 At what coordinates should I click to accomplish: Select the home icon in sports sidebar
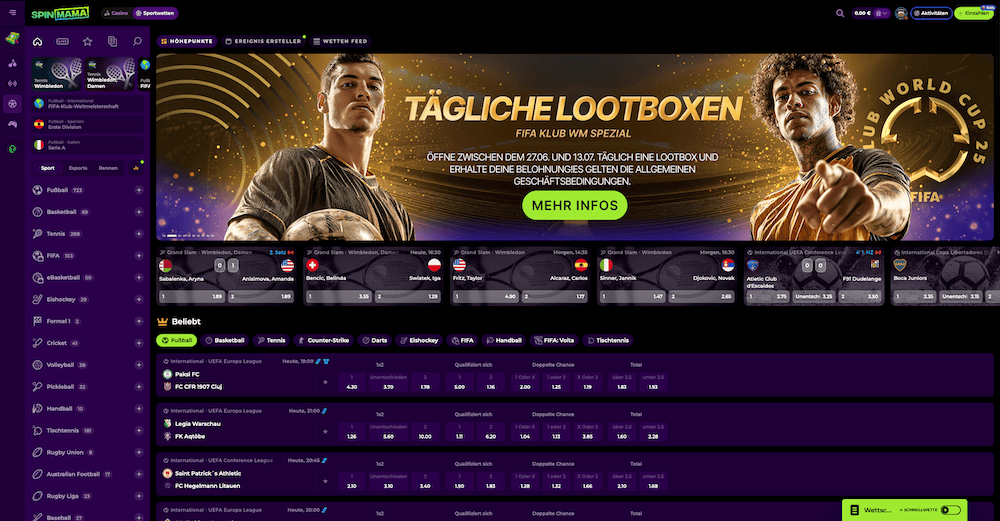[x=38, y=41]
